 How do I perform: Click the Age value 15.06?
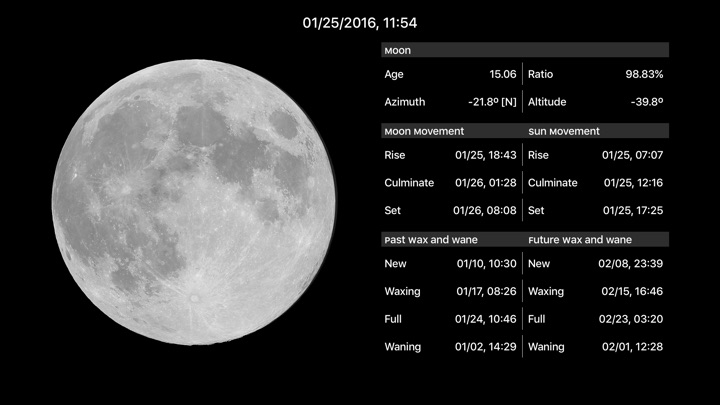[x=503, y=74]
